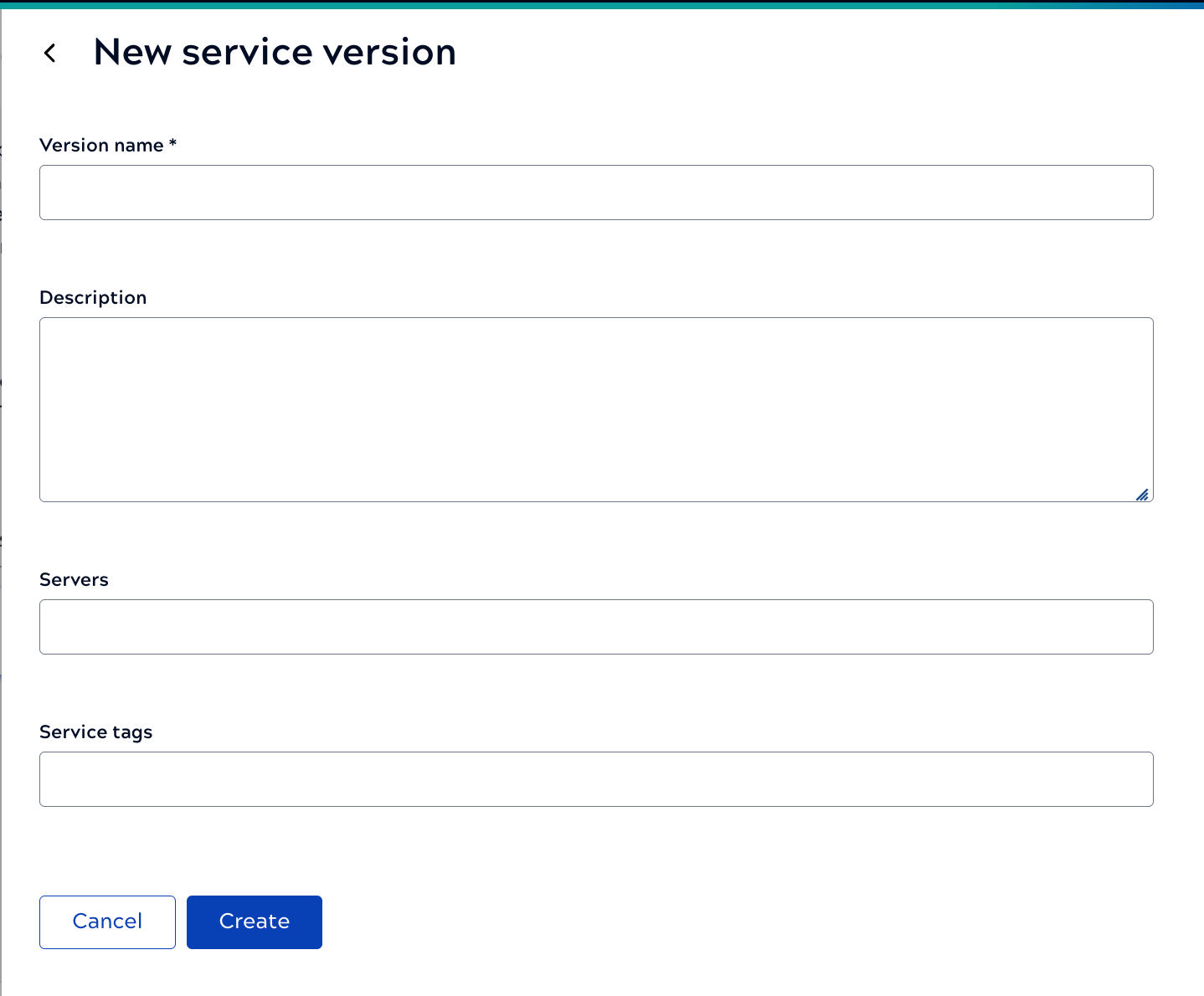Click the Version name text field
Image resolution: width=1204 pixels, height=996 pixels.
pos(596,193)
